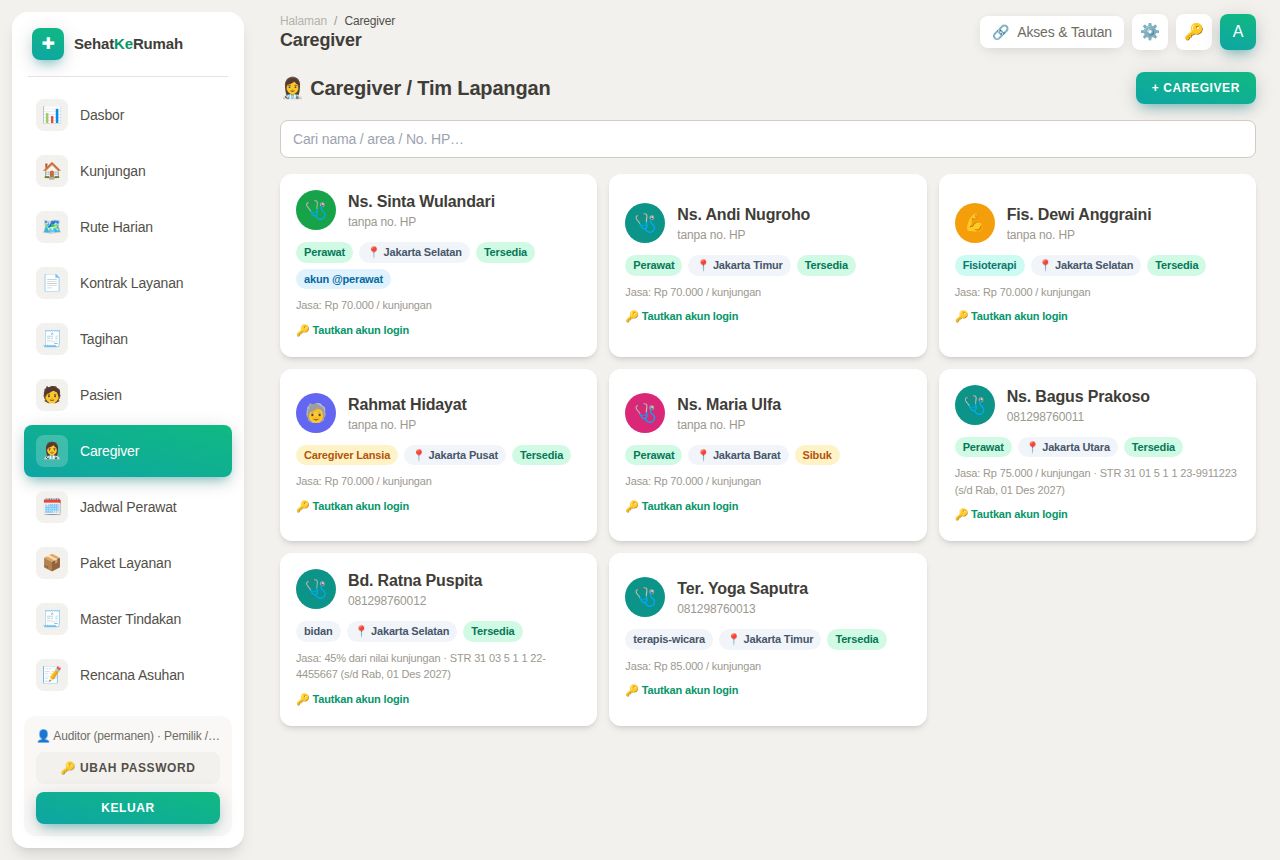Click the Jakarta Barat area tag
This screenshot has width=1280, height=860.
click(x=738, y=455)
